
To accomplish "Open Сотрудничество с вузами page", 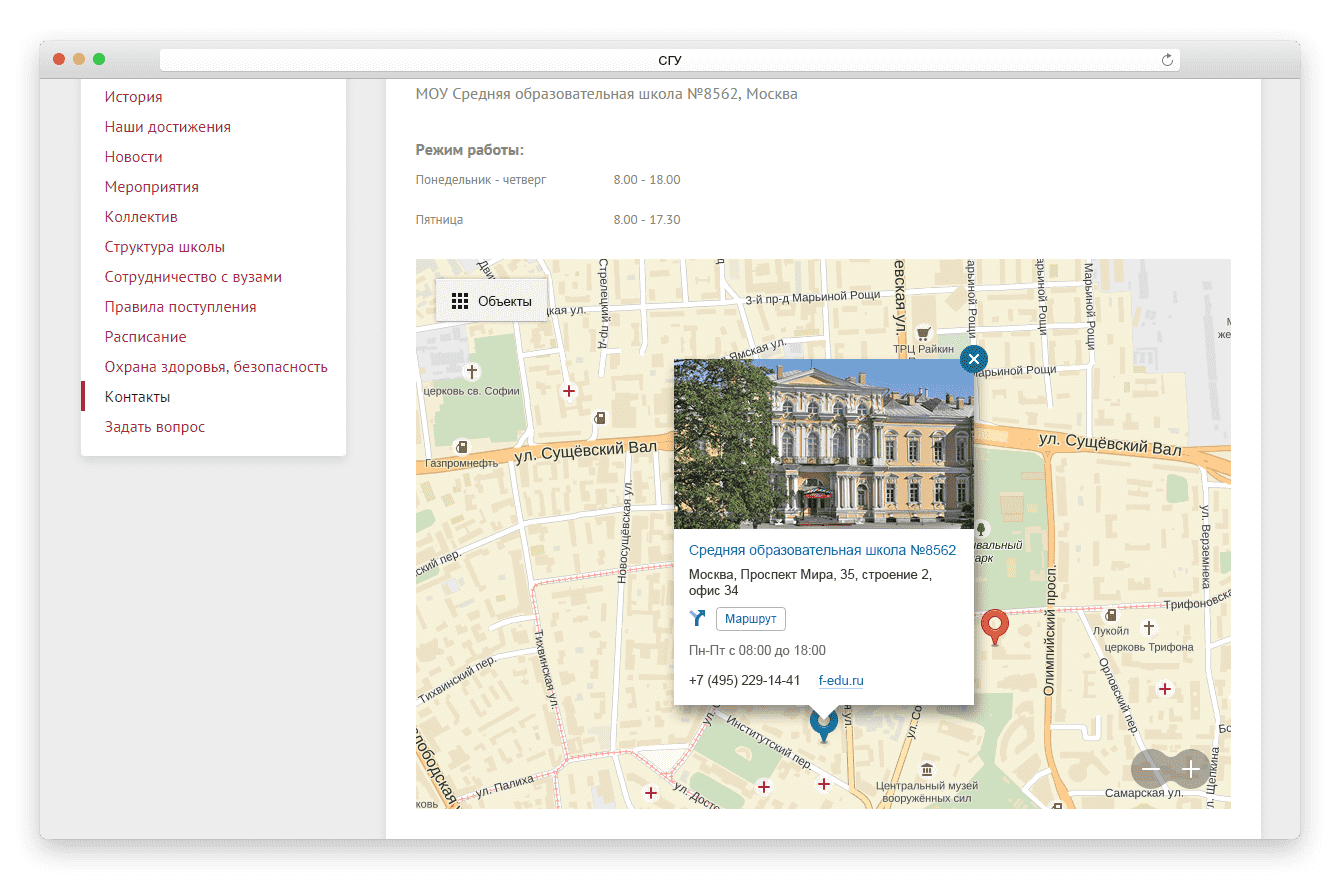I will coord(194,277).
